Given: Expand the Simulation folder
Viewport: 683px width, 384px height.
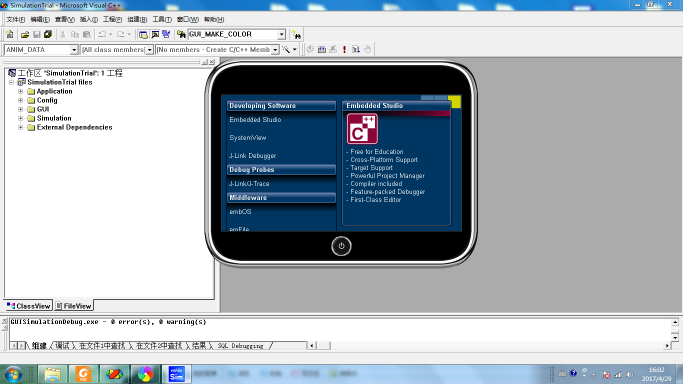Looking at the screenshot, I should [20, 118].
